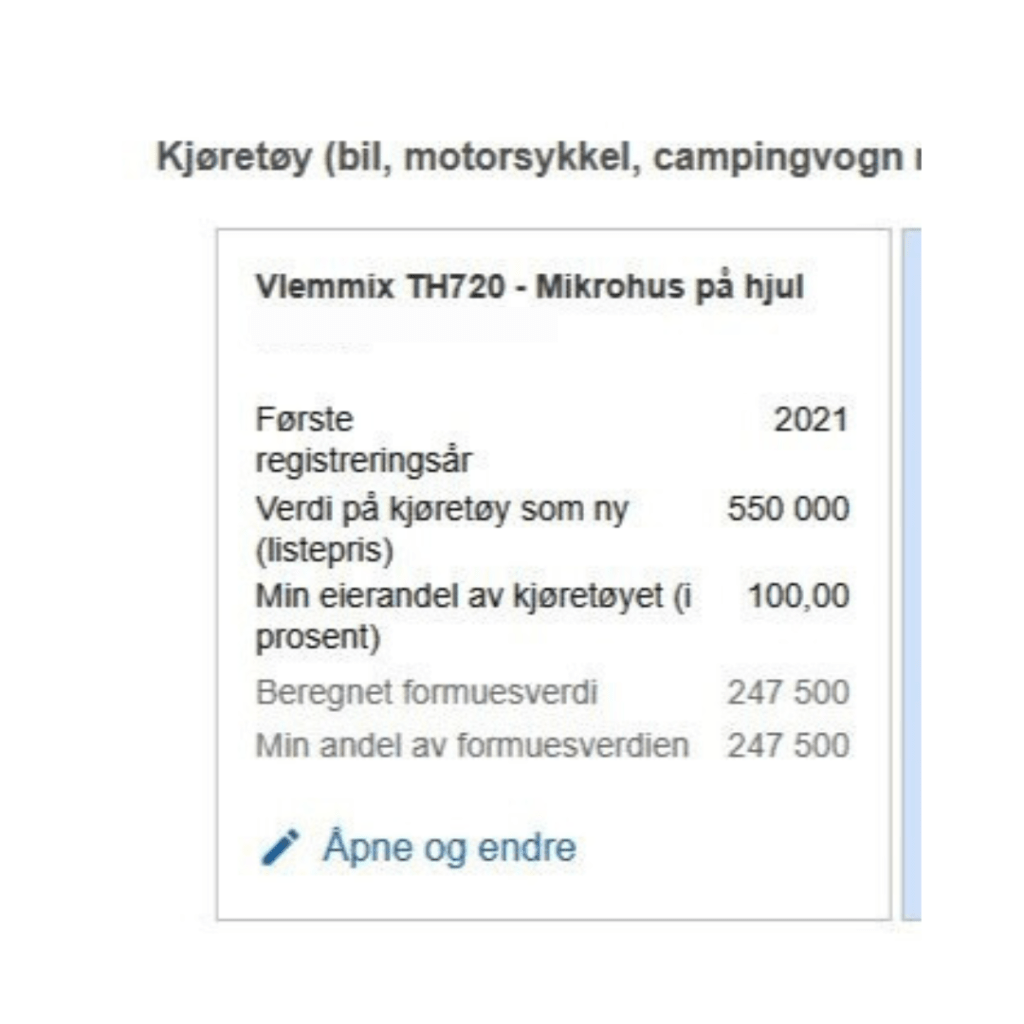Click the 'Min andel av formuesverdien' amount
The image size is (1024, 1024).
click(787, 745)
